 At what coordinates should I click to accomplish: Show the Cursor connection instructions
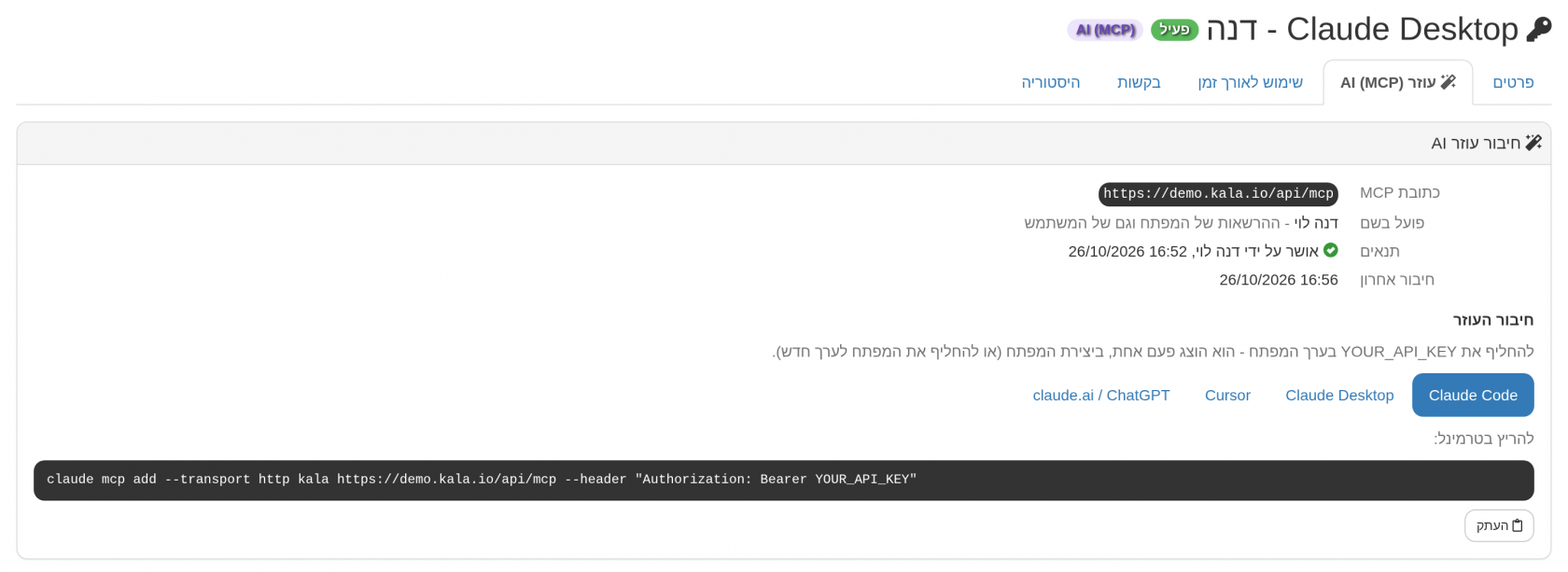tap(1227, 395)
